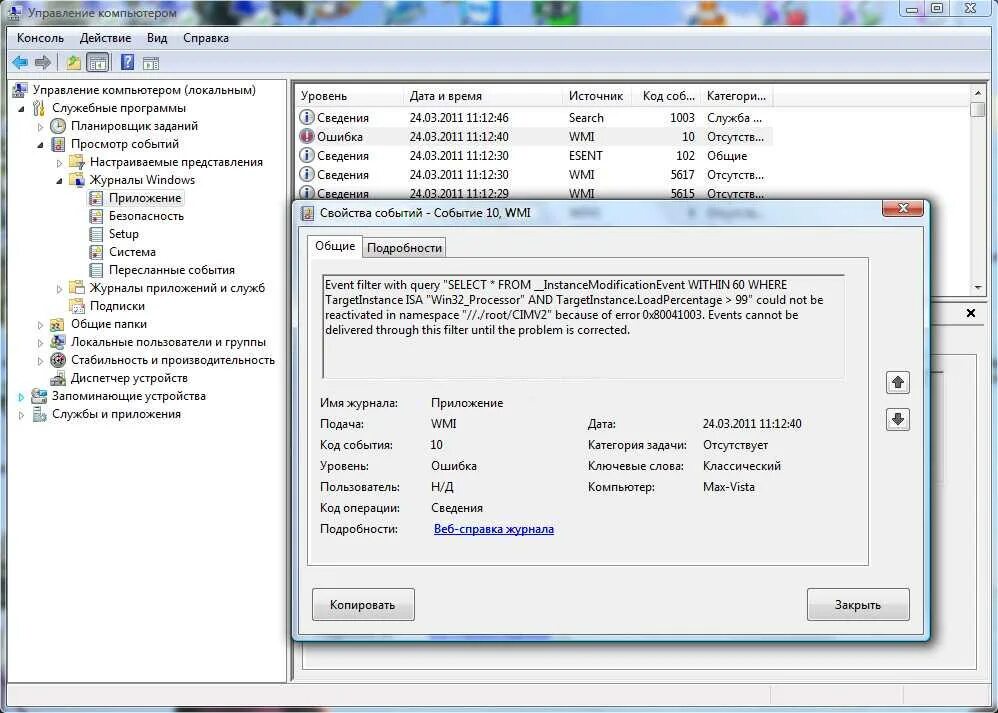Close the lower pane with X icon
This screenshot has width=998, height=713.
[x=971, y=313]
